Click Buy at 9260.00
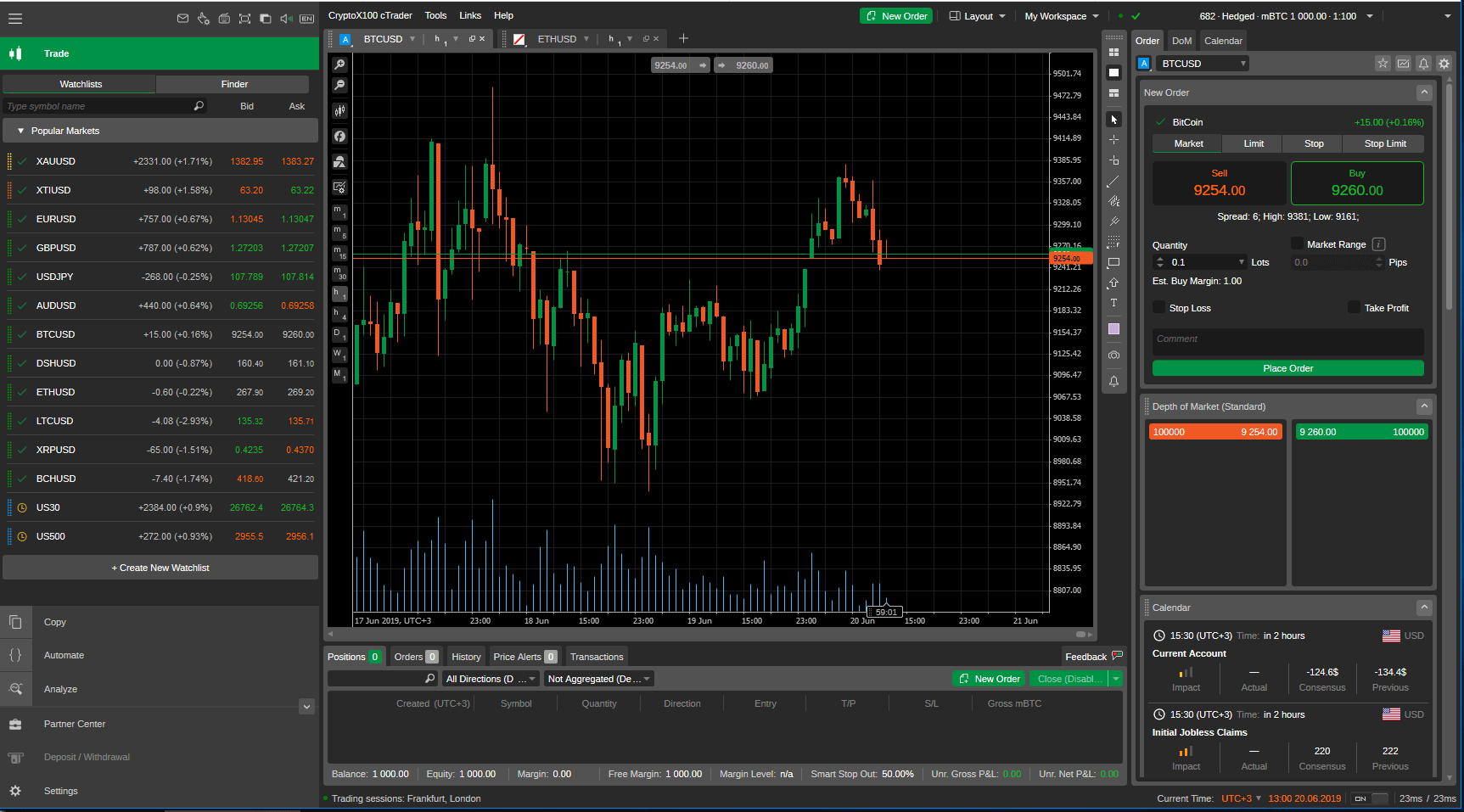The height and width of the screenshot is (812, 1464). 1357,183
